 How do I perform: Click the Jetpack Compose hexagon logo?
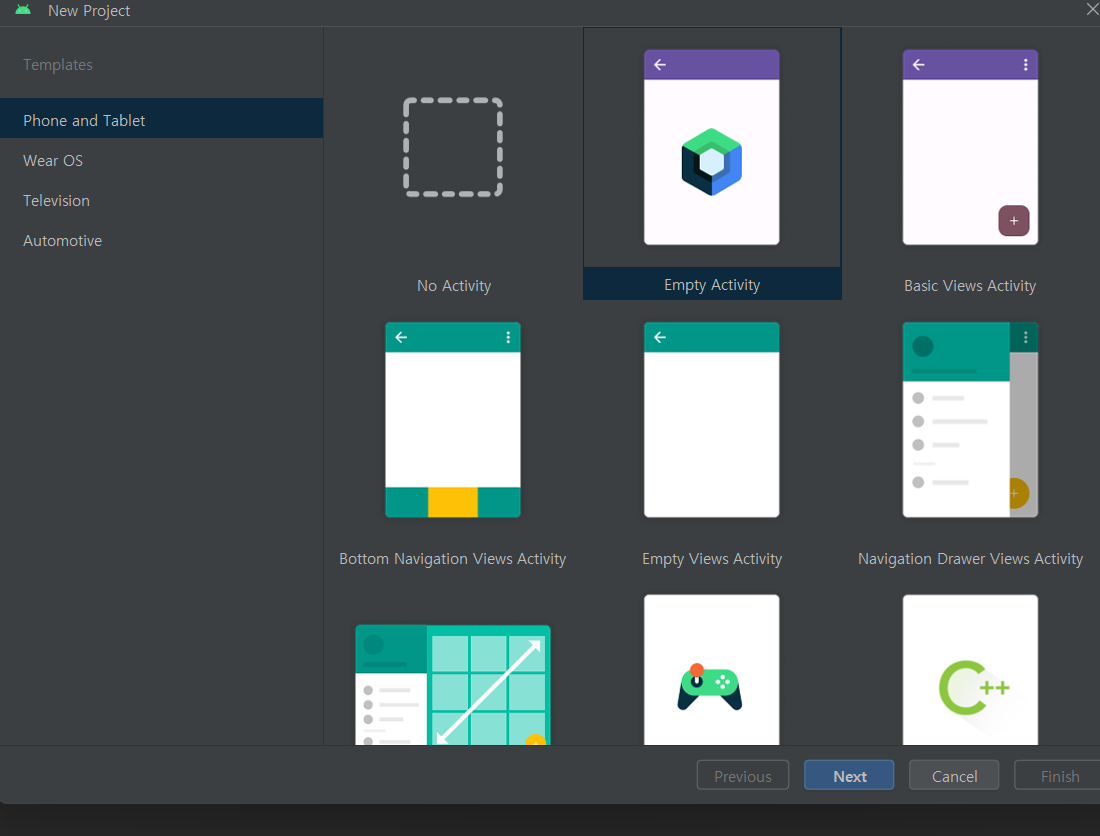[x=711, y=161]
